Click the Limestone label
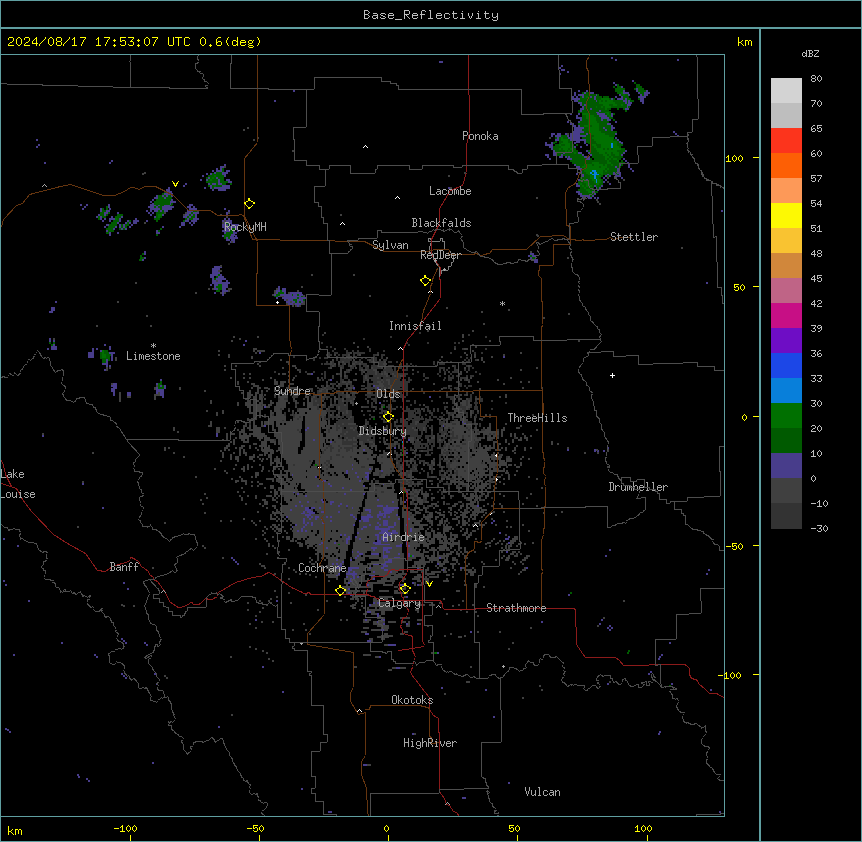This screenshot has height=842, width=862. coord(153,356)
